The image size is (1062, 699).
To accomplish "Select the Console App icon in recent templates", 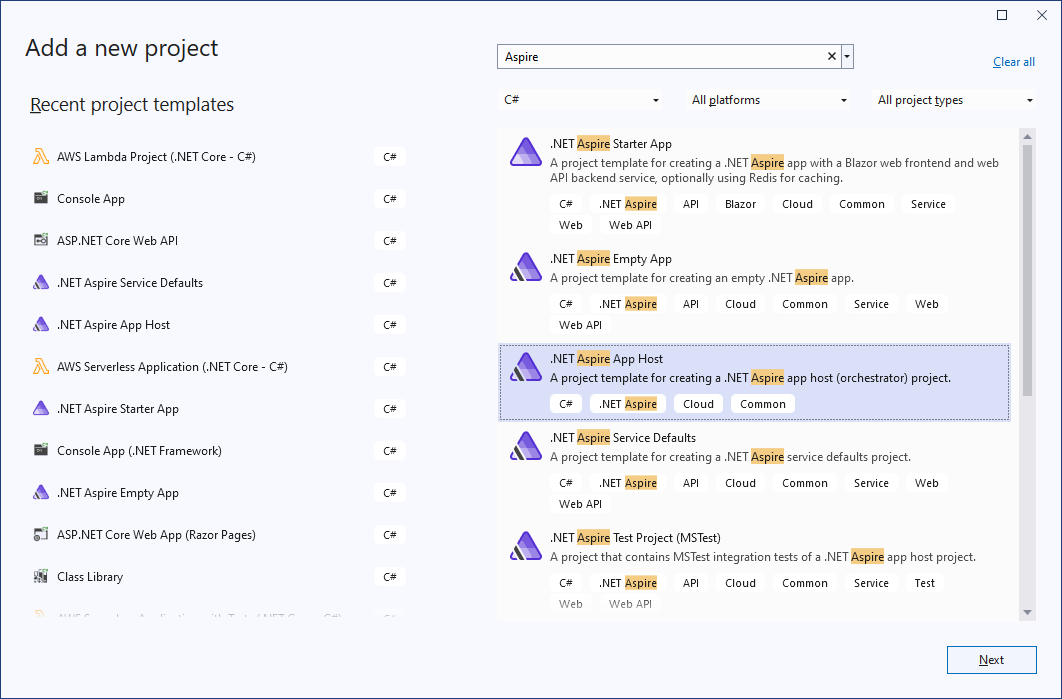I will tap(41, 199).
